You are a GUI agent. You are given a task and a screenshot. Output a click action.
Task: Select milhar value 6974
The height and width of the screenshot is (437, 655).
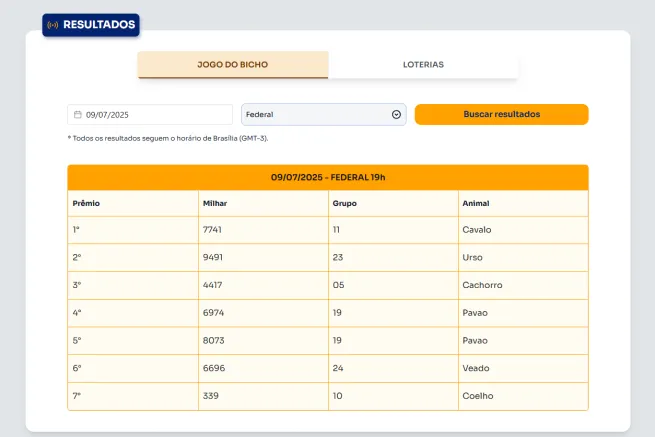263,313
